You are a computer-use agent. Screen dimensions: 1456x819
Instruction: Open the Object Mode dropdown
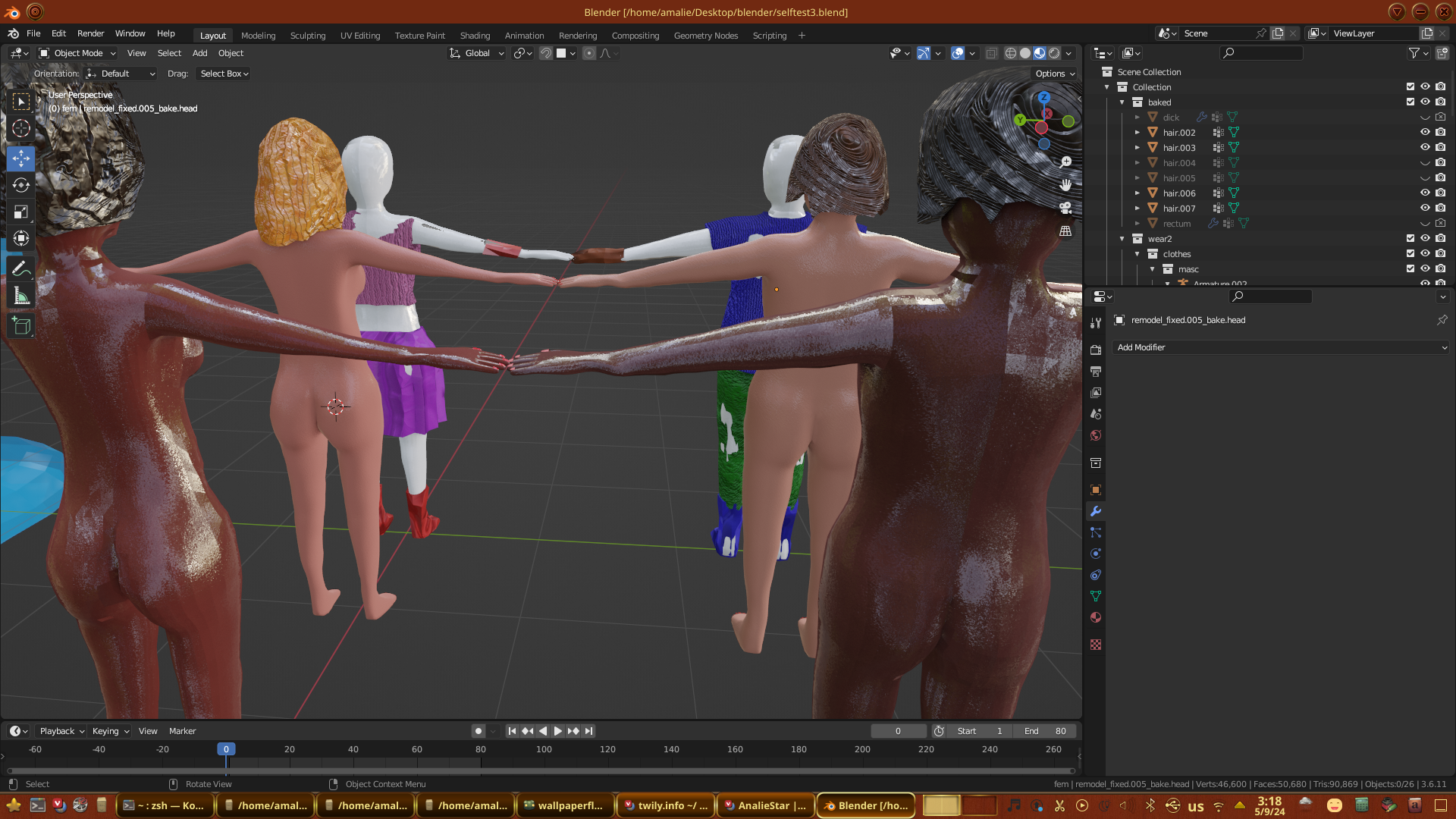77,53
